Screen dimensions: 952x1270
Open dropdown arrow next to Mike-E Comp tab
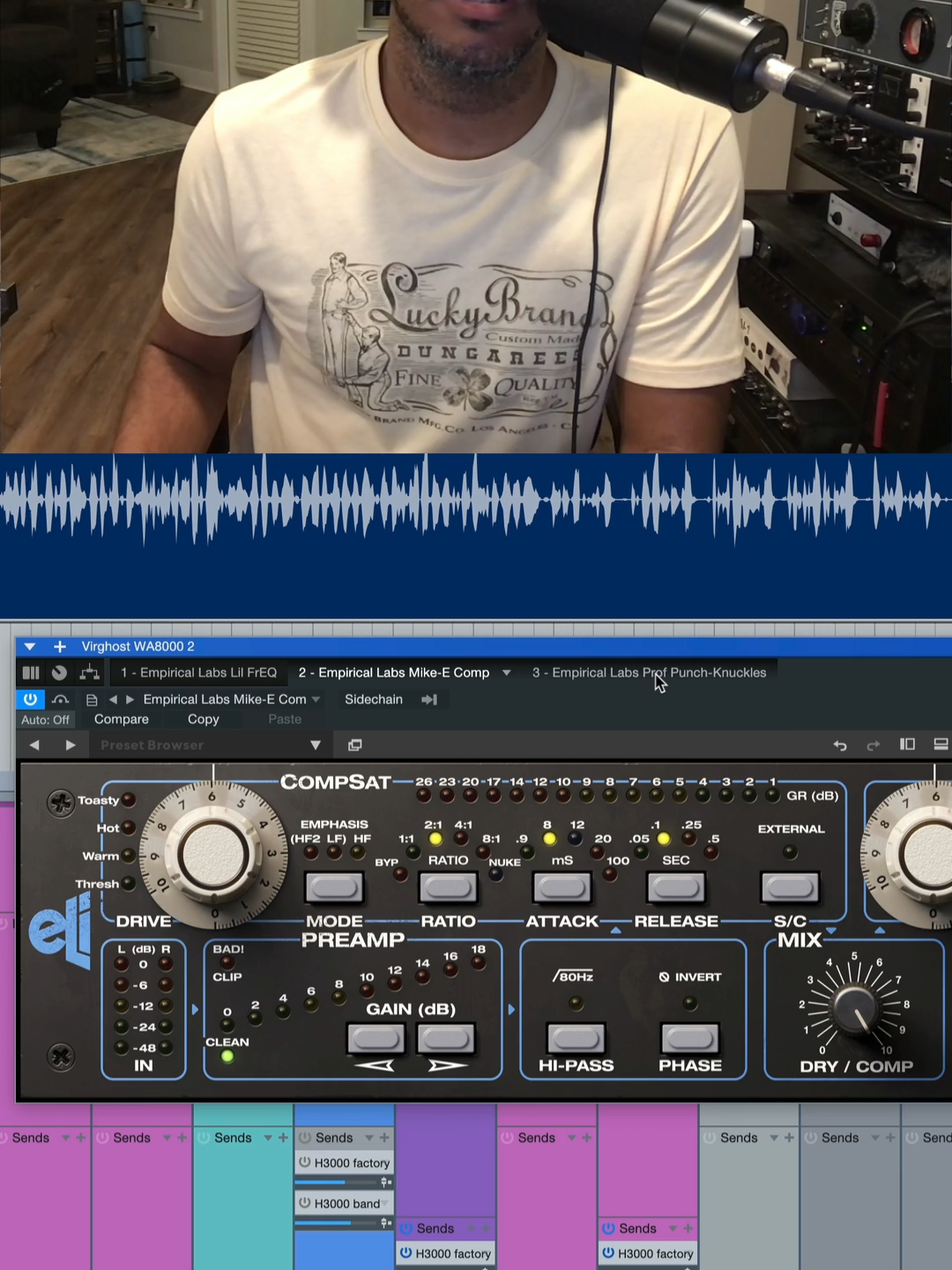[507, 673]
